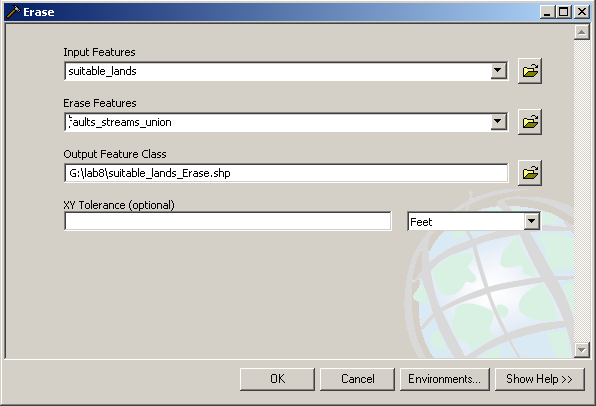Open folder browser for Input Features
Viewport: 596px width, 406px height.
coord(530,71)
